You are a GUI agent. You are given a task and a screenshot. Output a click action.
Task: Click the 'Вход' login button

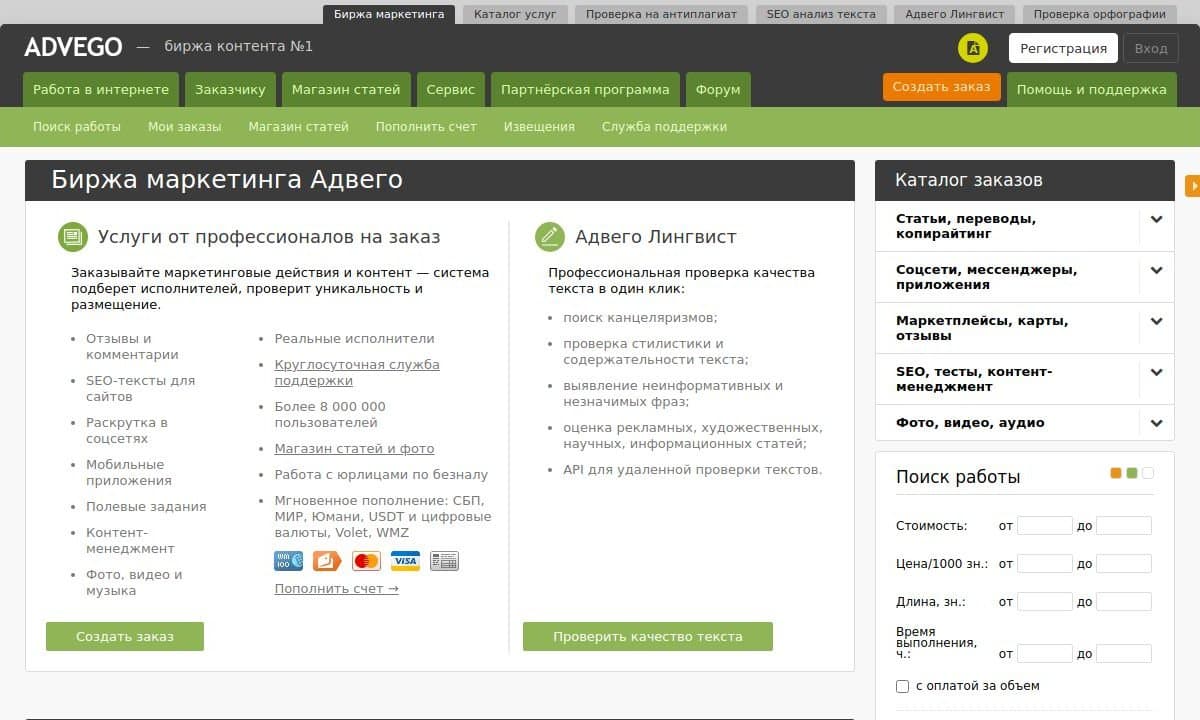(x=1151, y=48)
